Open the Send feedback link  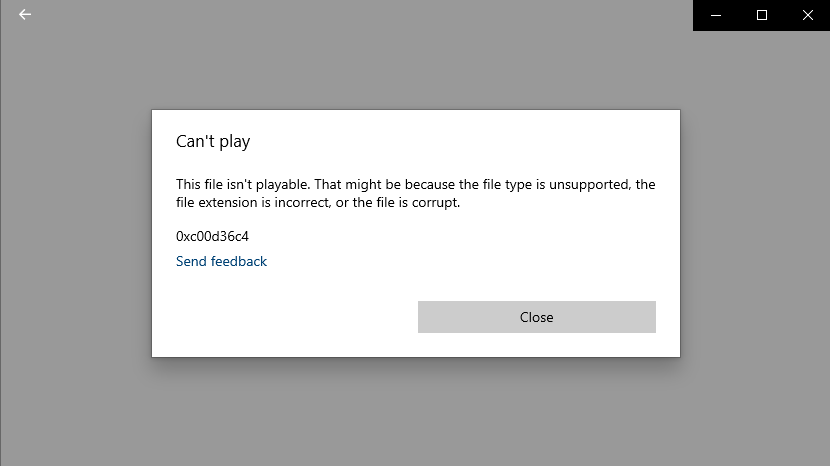(x=221, y=261)
